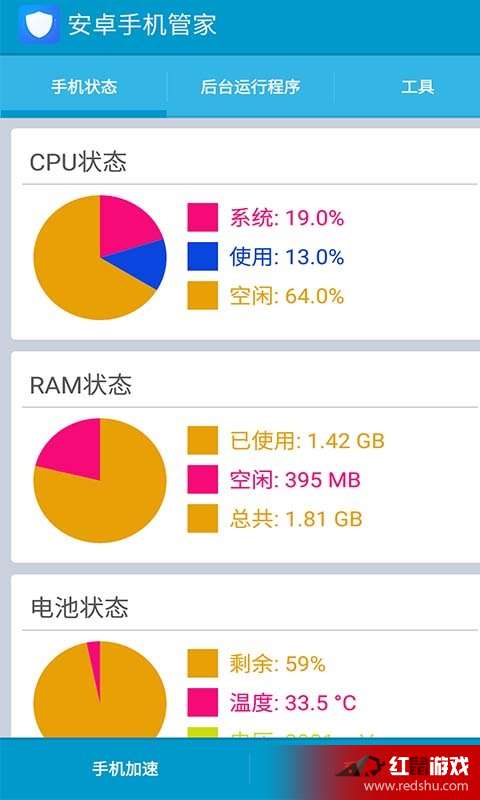Screen dimensions: 480x800
Task: Tap the RAM状态 pie chart
Action: point(100,480)
